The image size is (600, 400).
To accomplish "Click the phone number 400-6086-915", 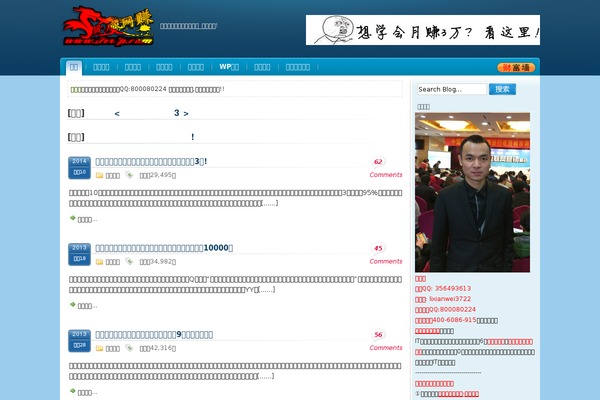I will pos(454,320).
